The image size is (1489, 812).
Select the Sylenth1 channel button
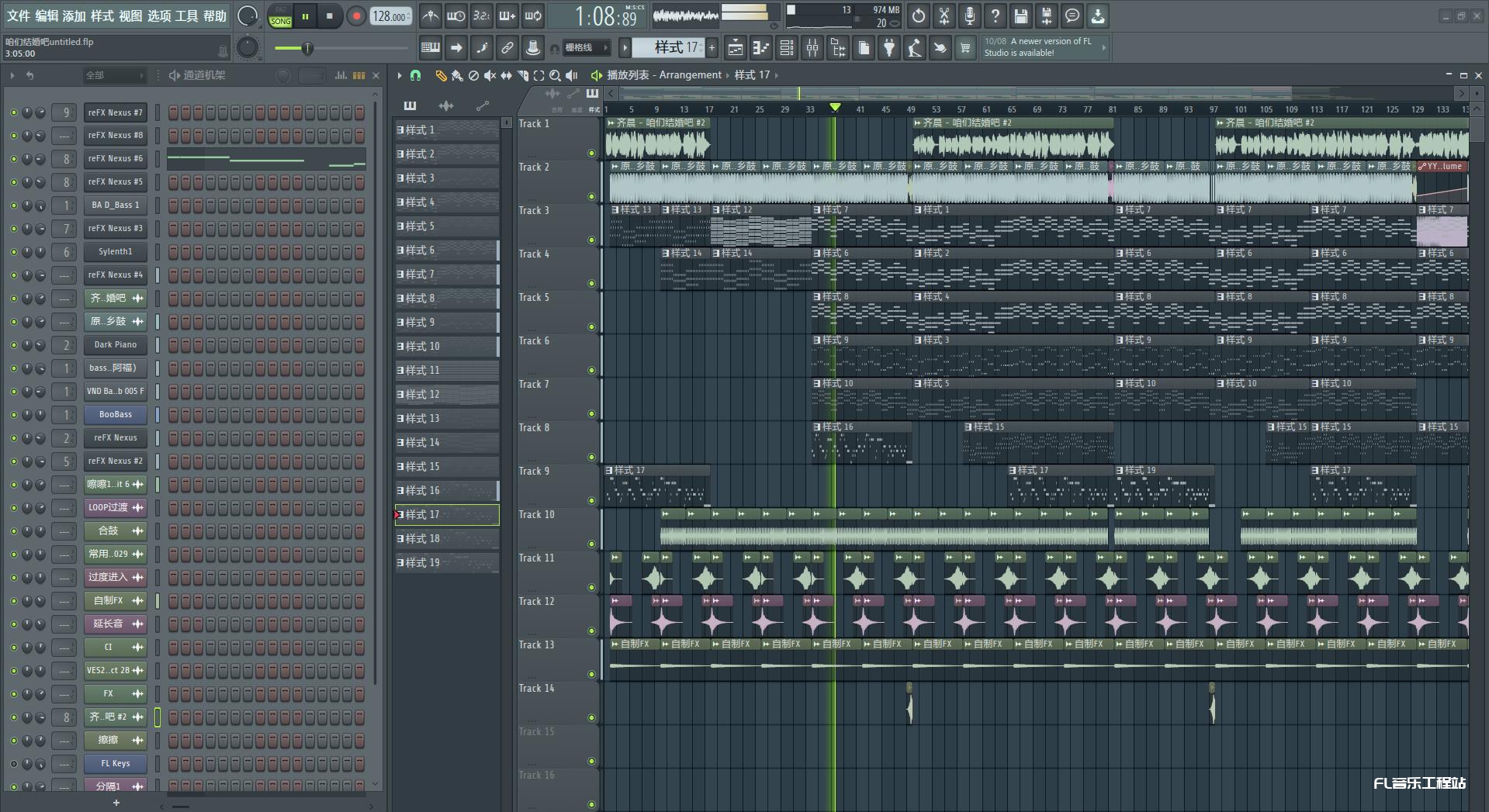pos(116,252)
